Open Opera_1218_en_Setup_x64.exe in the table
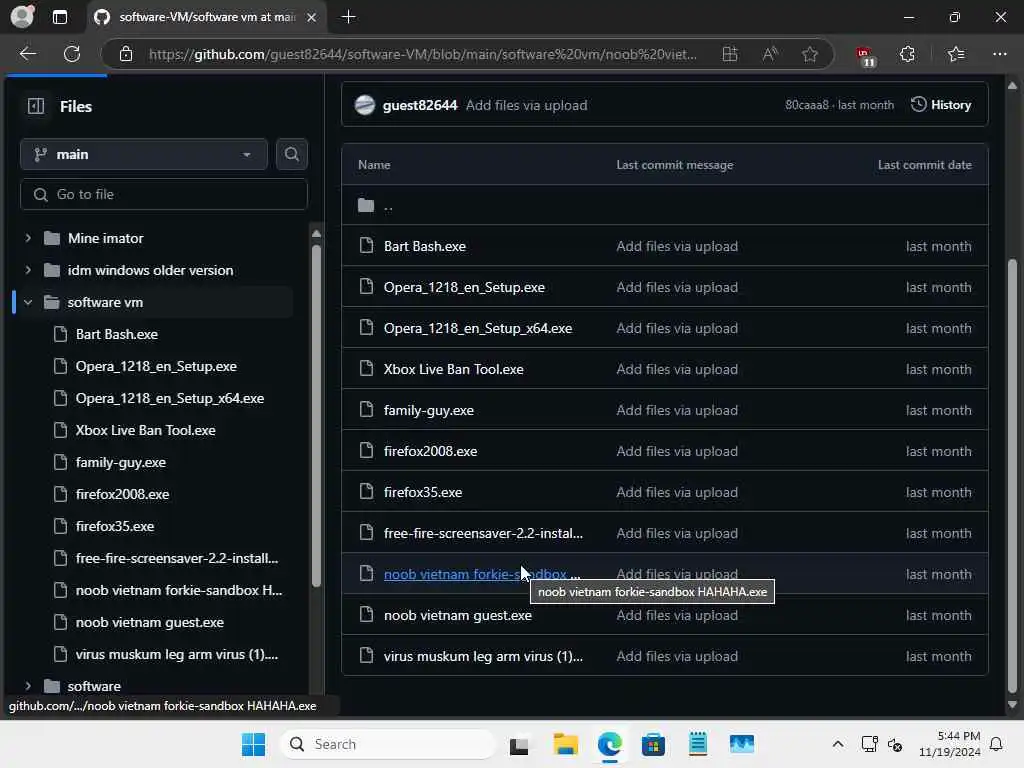The width and height of the screenshot is (1024, 768). (x=478, y=328)
